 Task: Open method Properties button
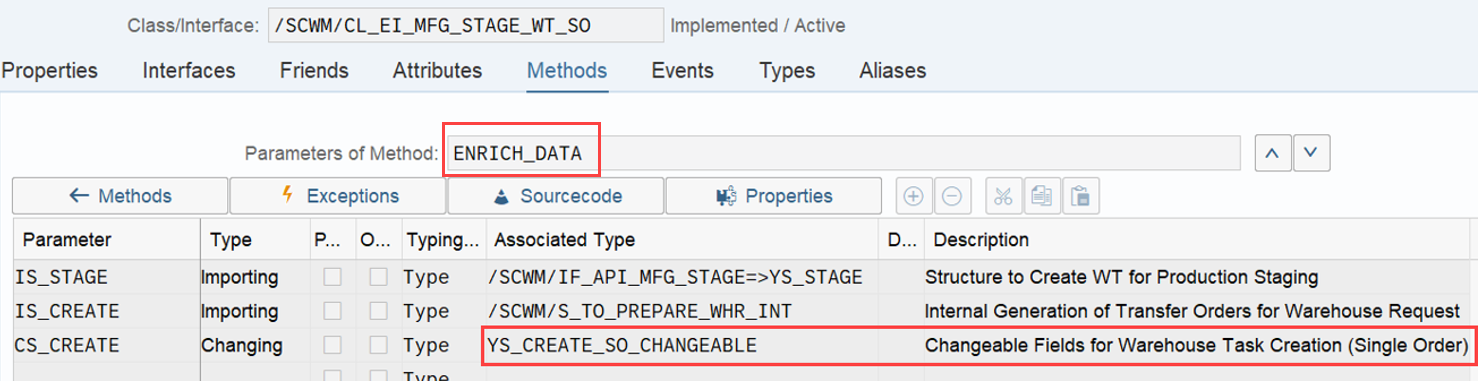tap(773, 196)
